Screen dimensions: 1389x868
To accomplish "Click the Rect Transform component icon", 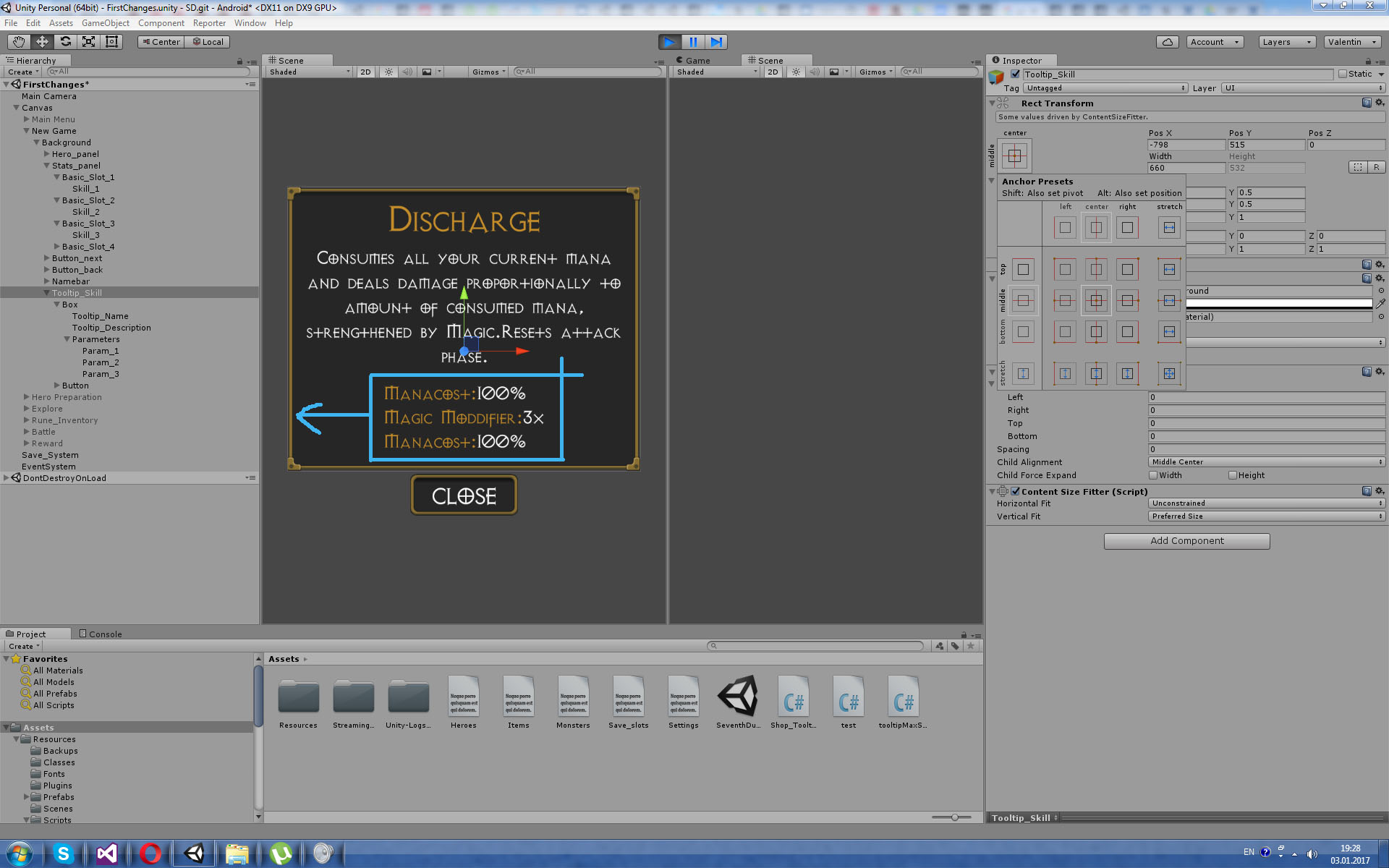I will coord(1004,102).
